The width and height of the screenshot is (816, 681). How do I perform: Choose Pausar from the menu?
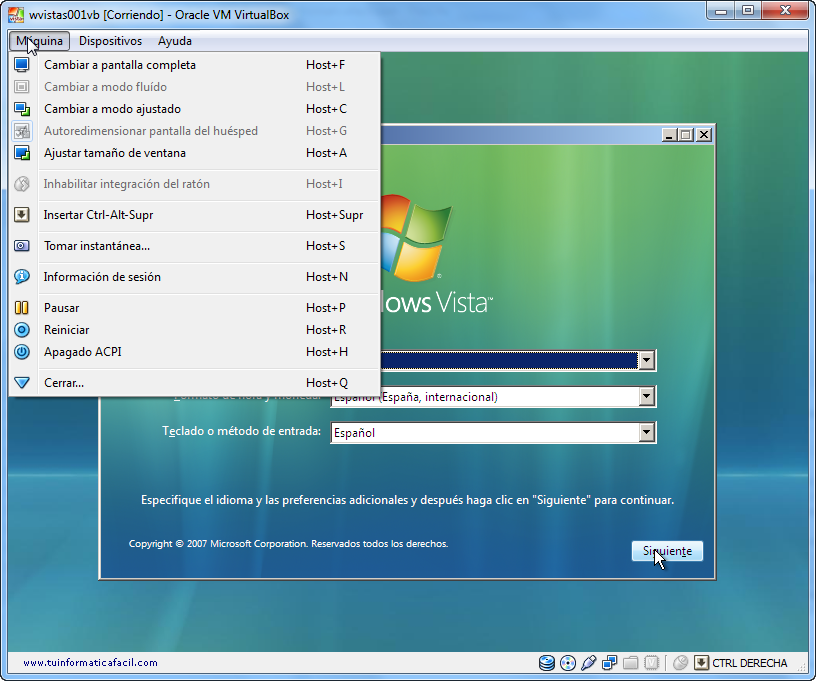click(x=195, y=307)
